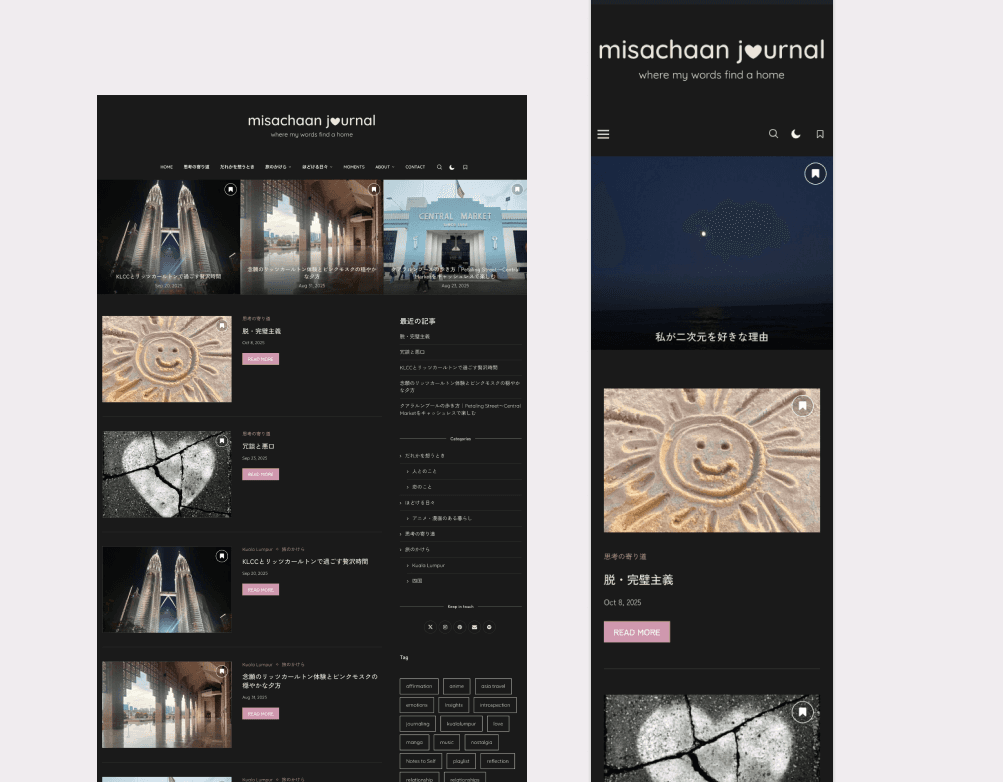This screenshot has width=1003, height=782.
Task: Open recent article 冗談と悪口 in the sidebar
Action: click(412, 352)
